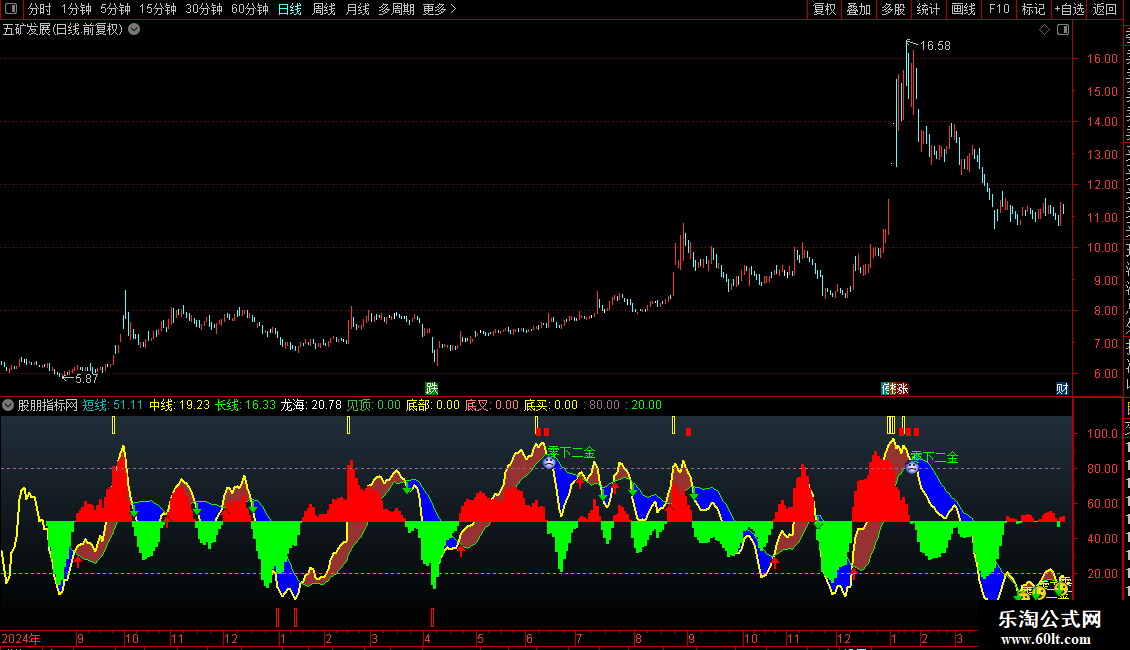
Task: Click the 底叉: 0.00 indicator value
Action: (x=491, y=405)
